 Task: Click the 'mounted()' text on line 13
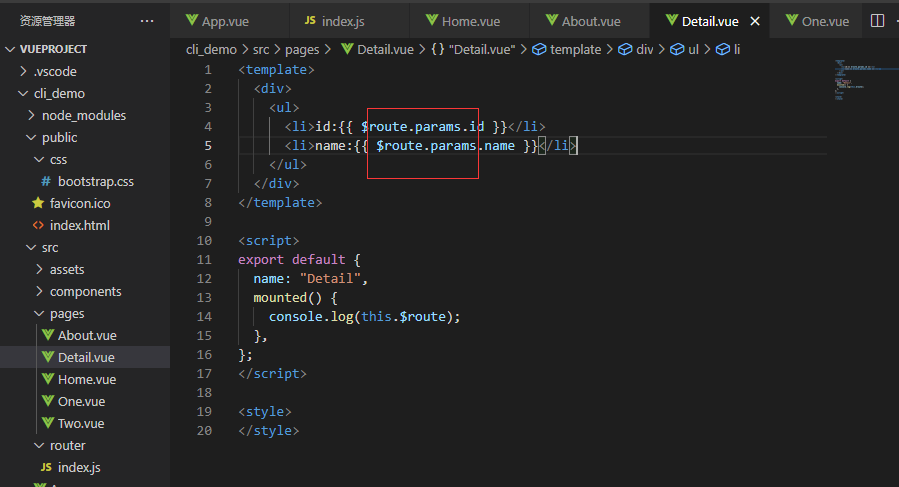click(288, 298)
